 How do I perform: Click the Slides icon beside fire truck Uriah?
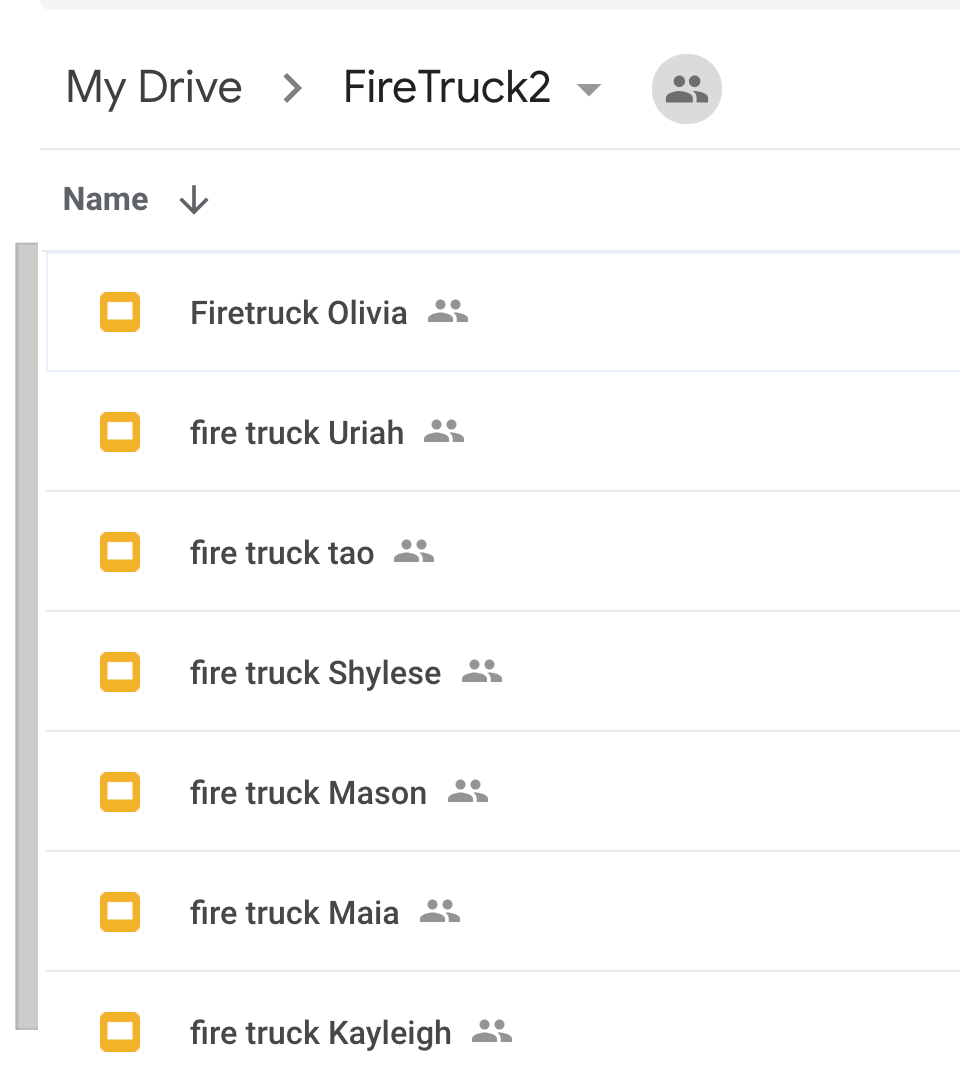click(x=120, y=432)
